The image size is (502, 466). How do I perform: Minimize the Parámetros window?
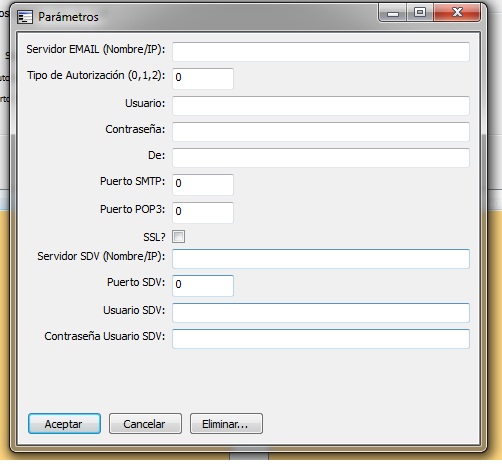coord(392,13)
